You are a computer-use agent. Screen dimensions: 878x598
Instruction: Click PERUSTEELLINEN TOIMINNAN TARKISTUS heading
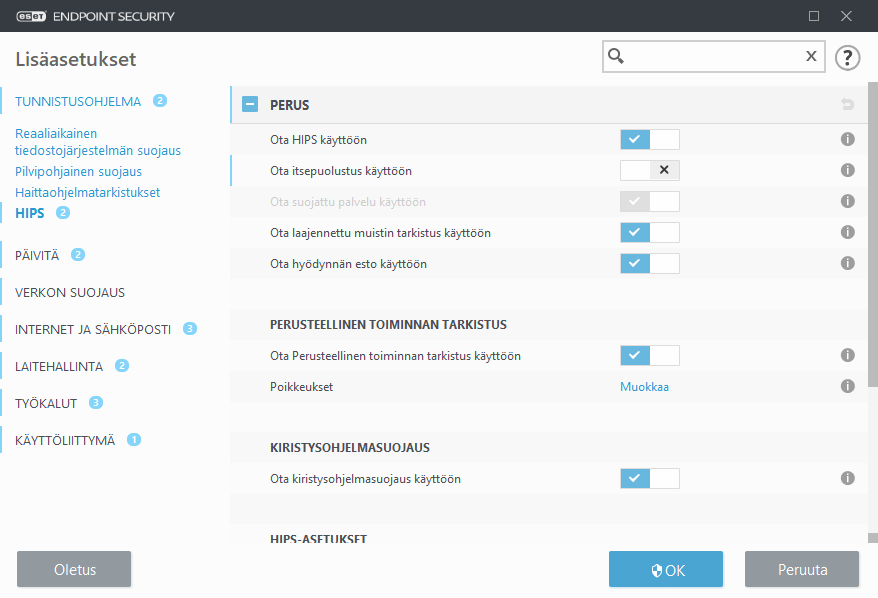(x=388, y=325)
